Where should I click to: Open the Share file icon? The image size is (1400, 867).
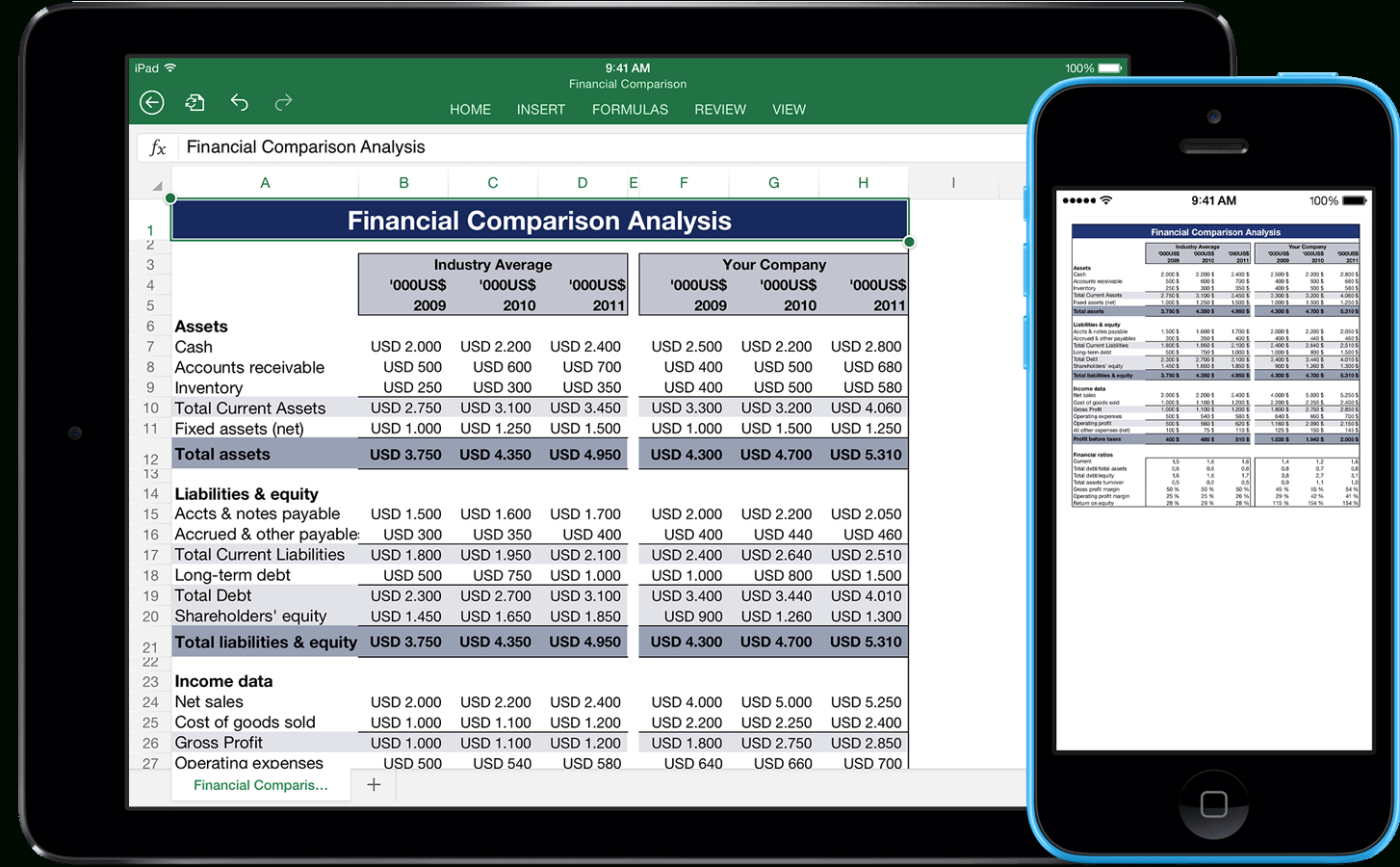(195, 102)
